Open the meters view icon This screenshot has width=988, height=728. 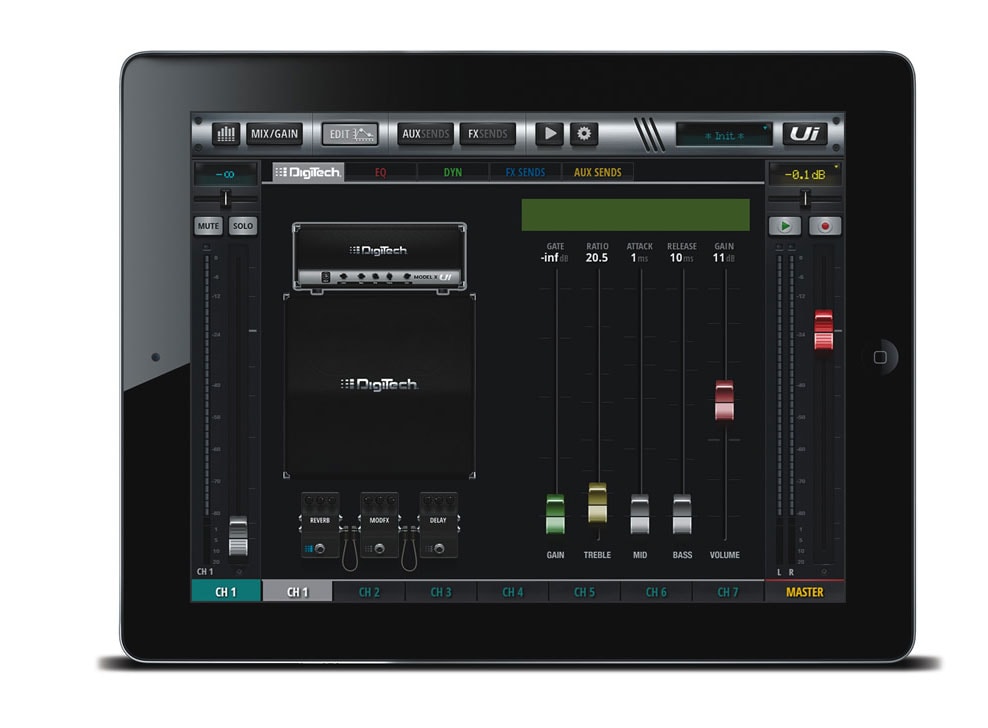(226, 134)
